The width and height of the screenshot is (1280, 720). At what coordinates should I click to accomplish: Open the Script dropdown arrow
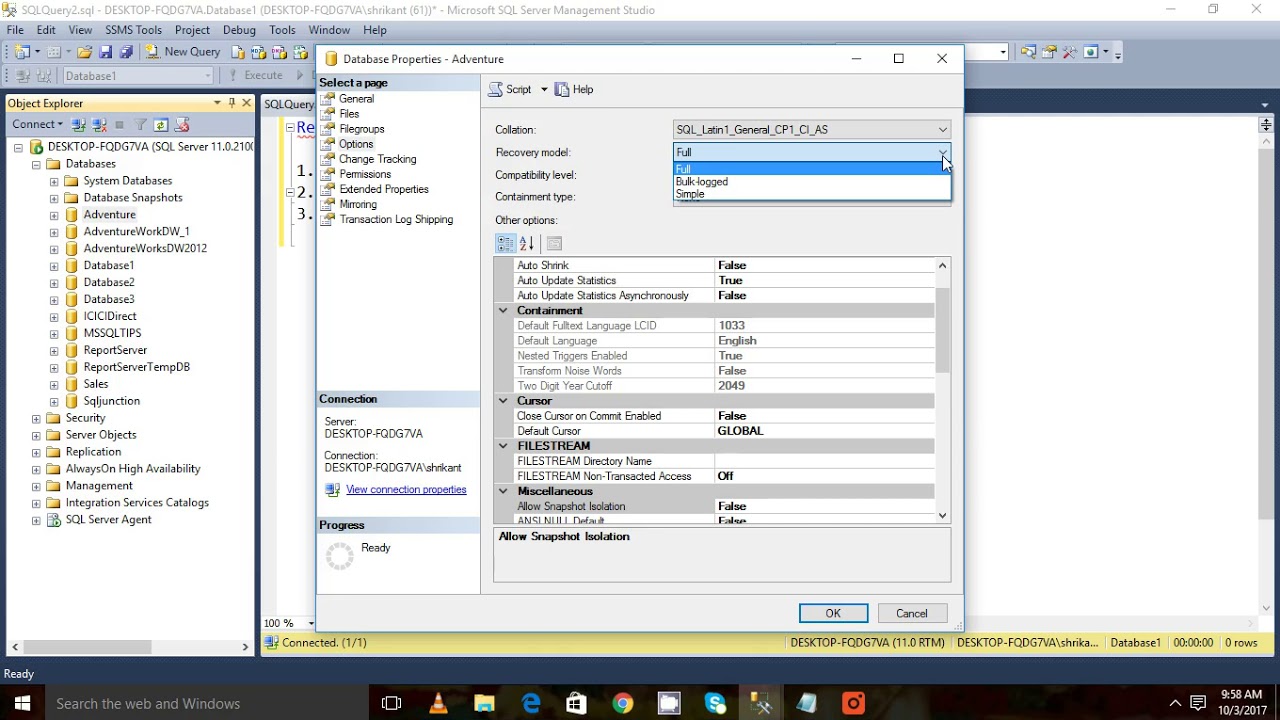(544, 89)
